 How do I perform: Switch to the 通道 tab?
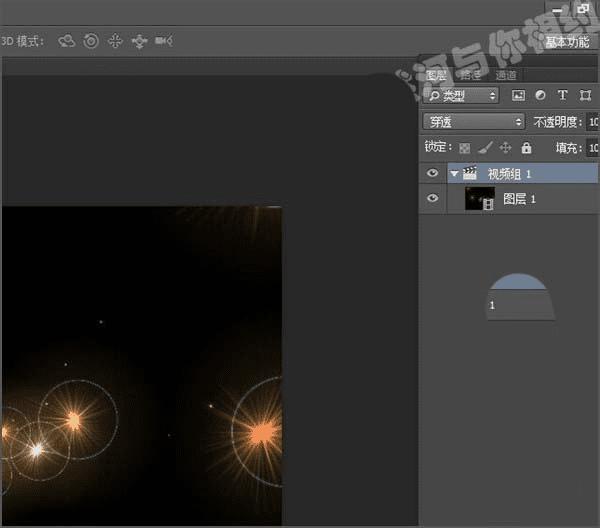(506, 75)
